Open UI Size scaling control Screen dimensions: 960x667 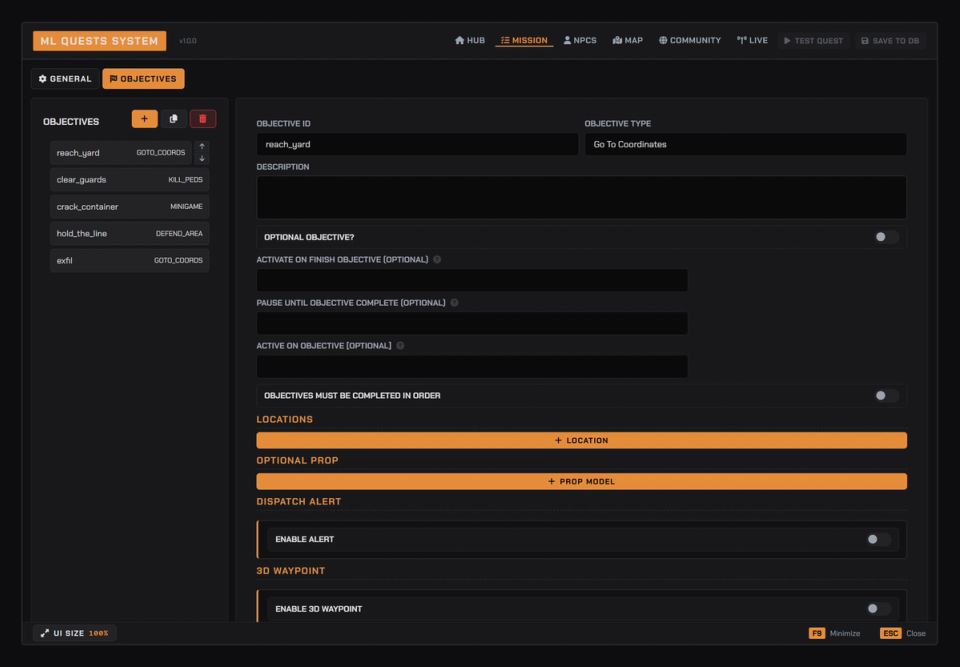(x=75, y=633)
